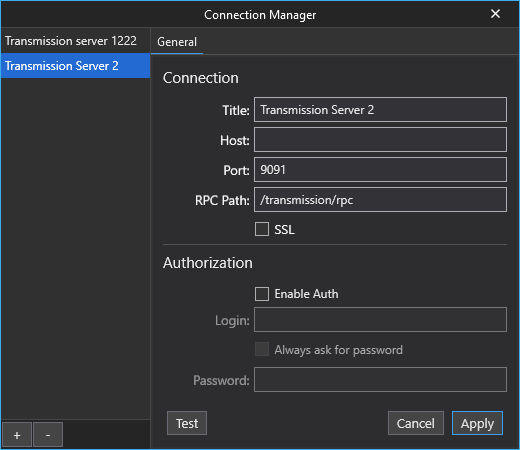Image resolution: width=520 pixels, height=450 pixels.
Task: Apply the connection settings
Action: click(477, 423)
